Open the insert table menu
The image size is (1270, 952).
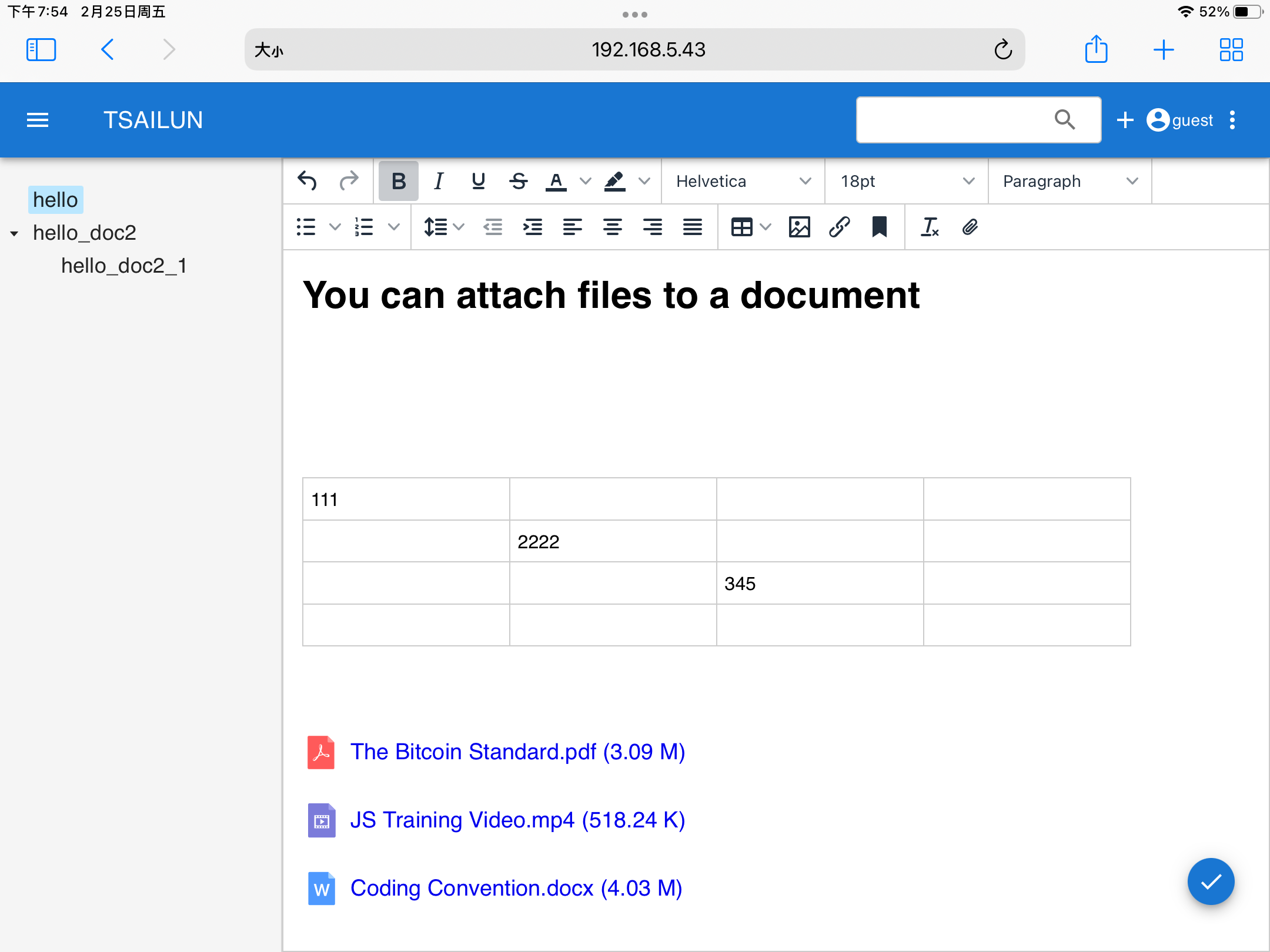[750, 227]
